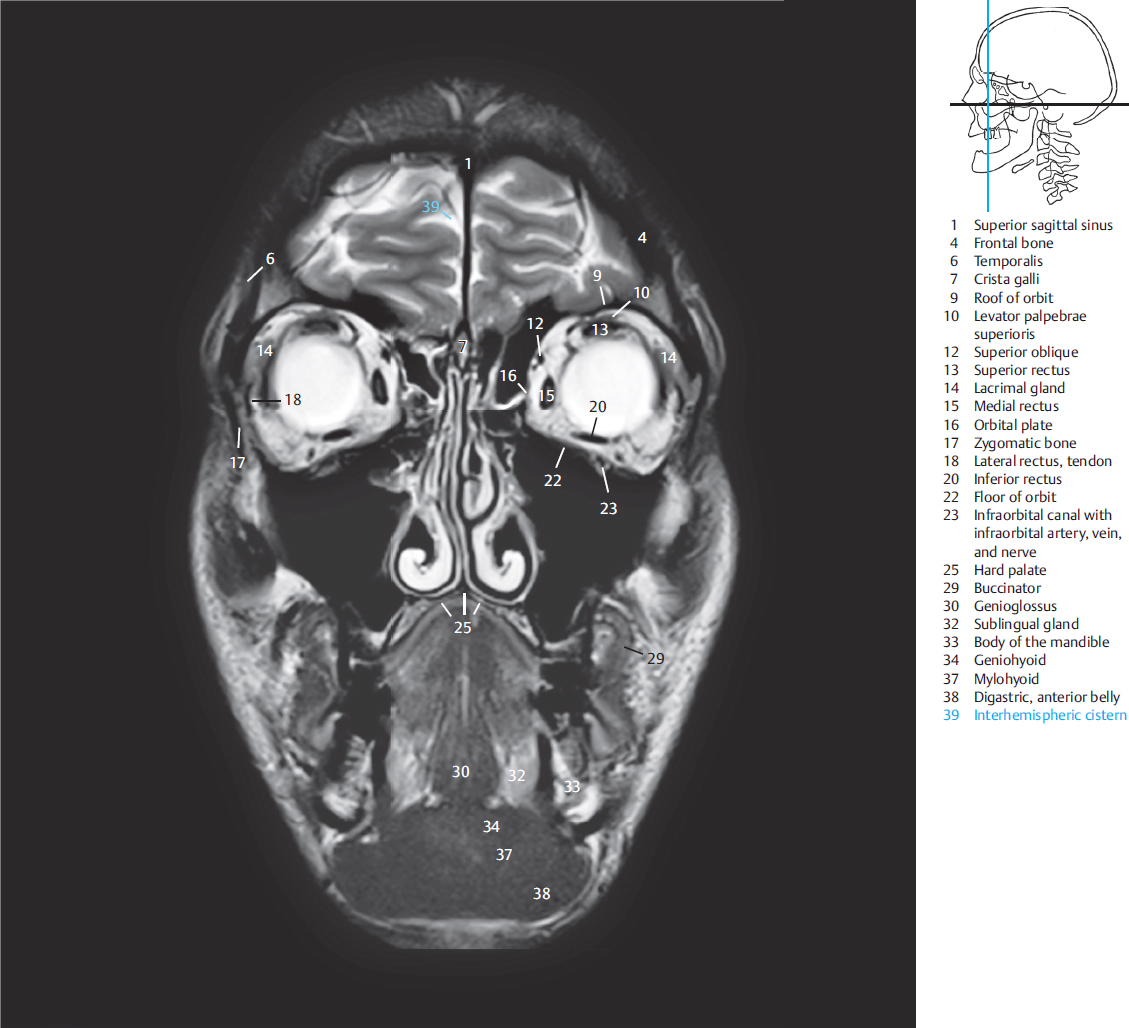Select "Hard palate" legend text
Viewport: 1129px width, 1028px height.
[1010, 570]
